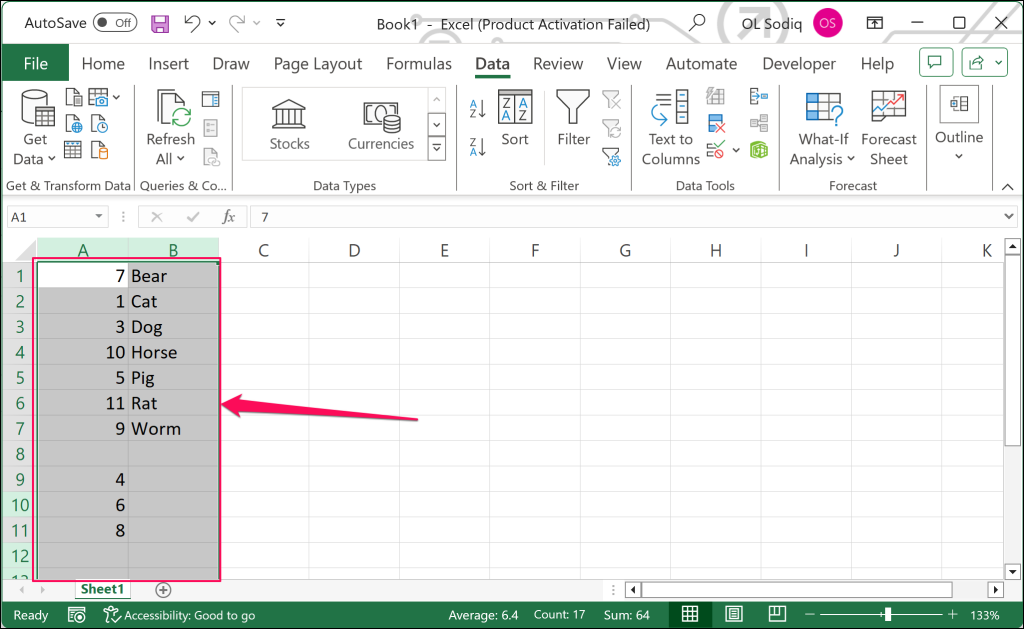The width and height of the screenshot is (1024, 629).
Task: Select the Sheet1 tab
Action: pos(102,589)
